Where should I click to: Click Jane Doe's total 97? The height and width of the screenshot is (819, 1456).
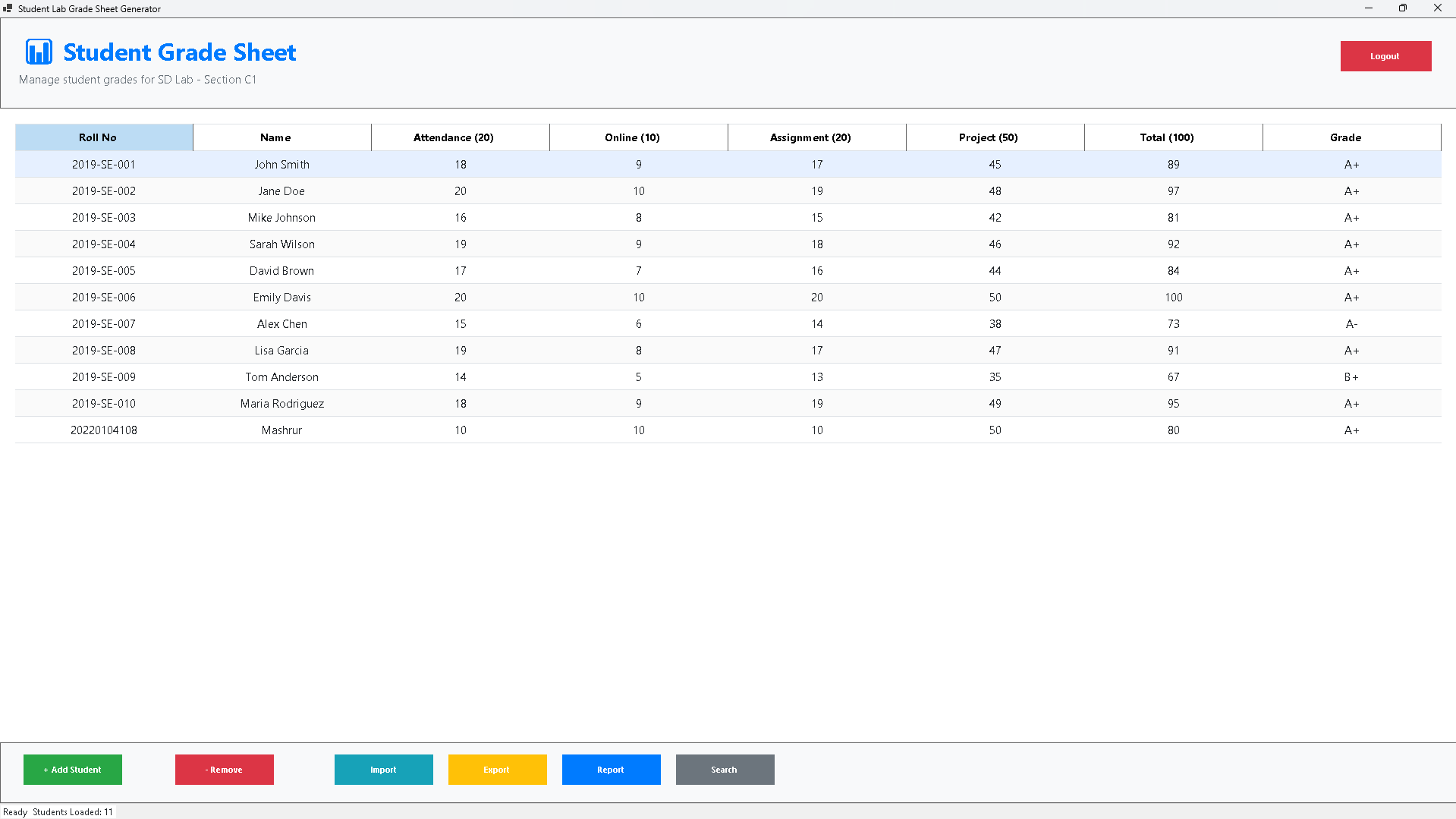[1174, 191]
